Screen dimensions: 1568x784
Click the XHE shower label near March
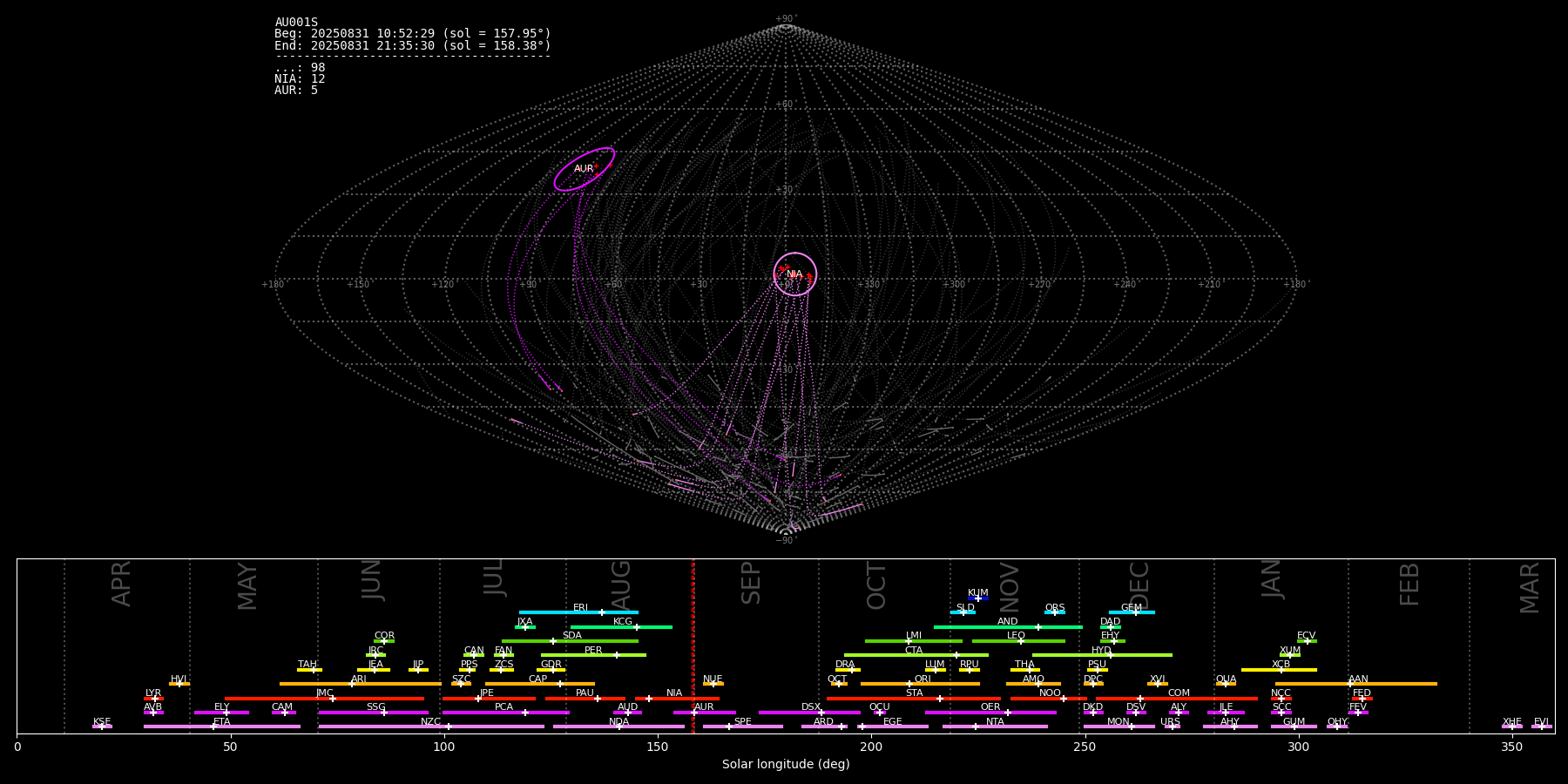point(1511,722)
